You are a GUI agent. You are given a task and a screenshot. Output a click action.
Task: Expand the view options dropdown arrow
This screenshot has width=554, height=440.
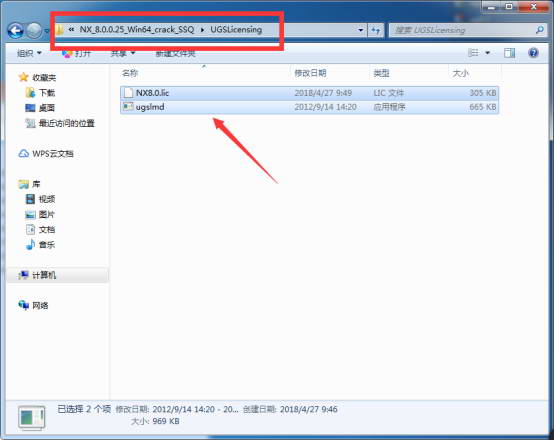488,53
